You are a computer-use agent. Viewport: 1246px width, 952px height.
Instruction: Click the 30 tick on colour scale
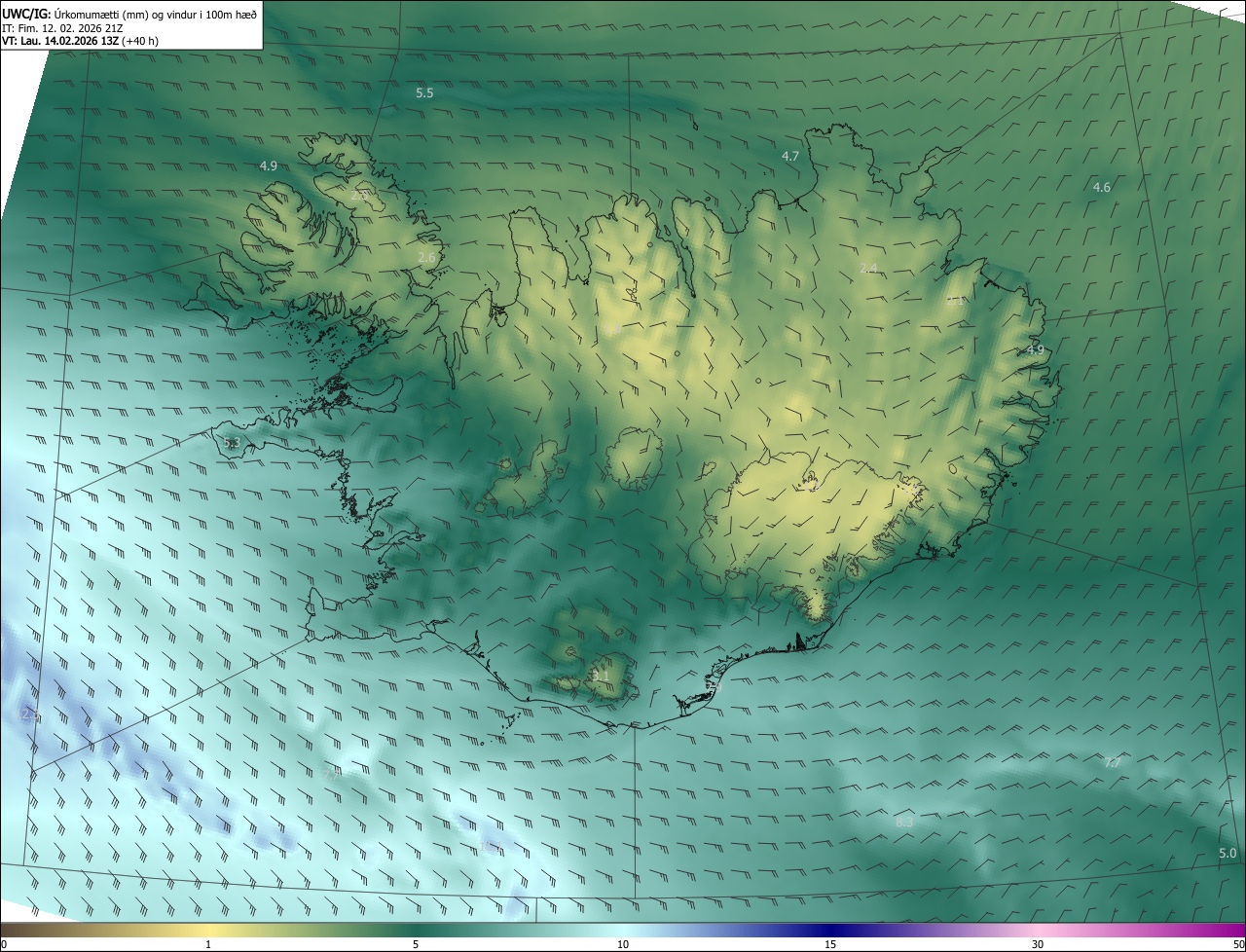coord(1038,944)
